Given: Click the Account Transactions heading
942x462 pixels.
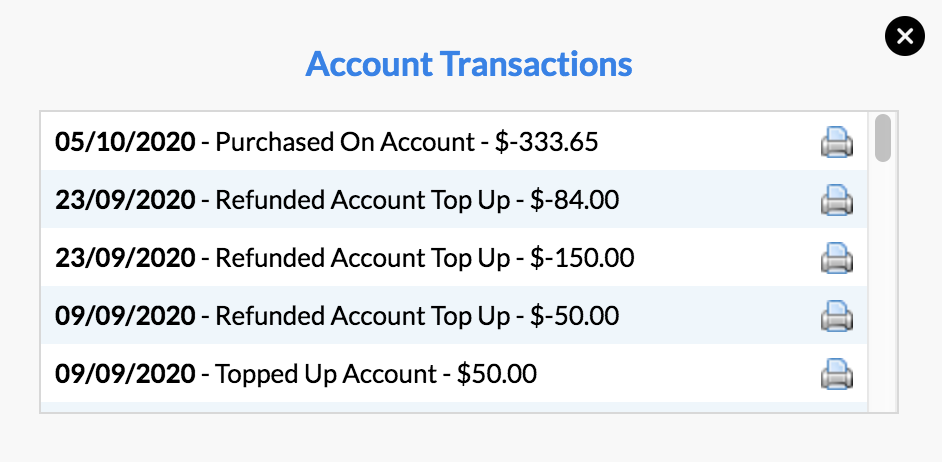Looking at the screenshot, I should (469, 64).
